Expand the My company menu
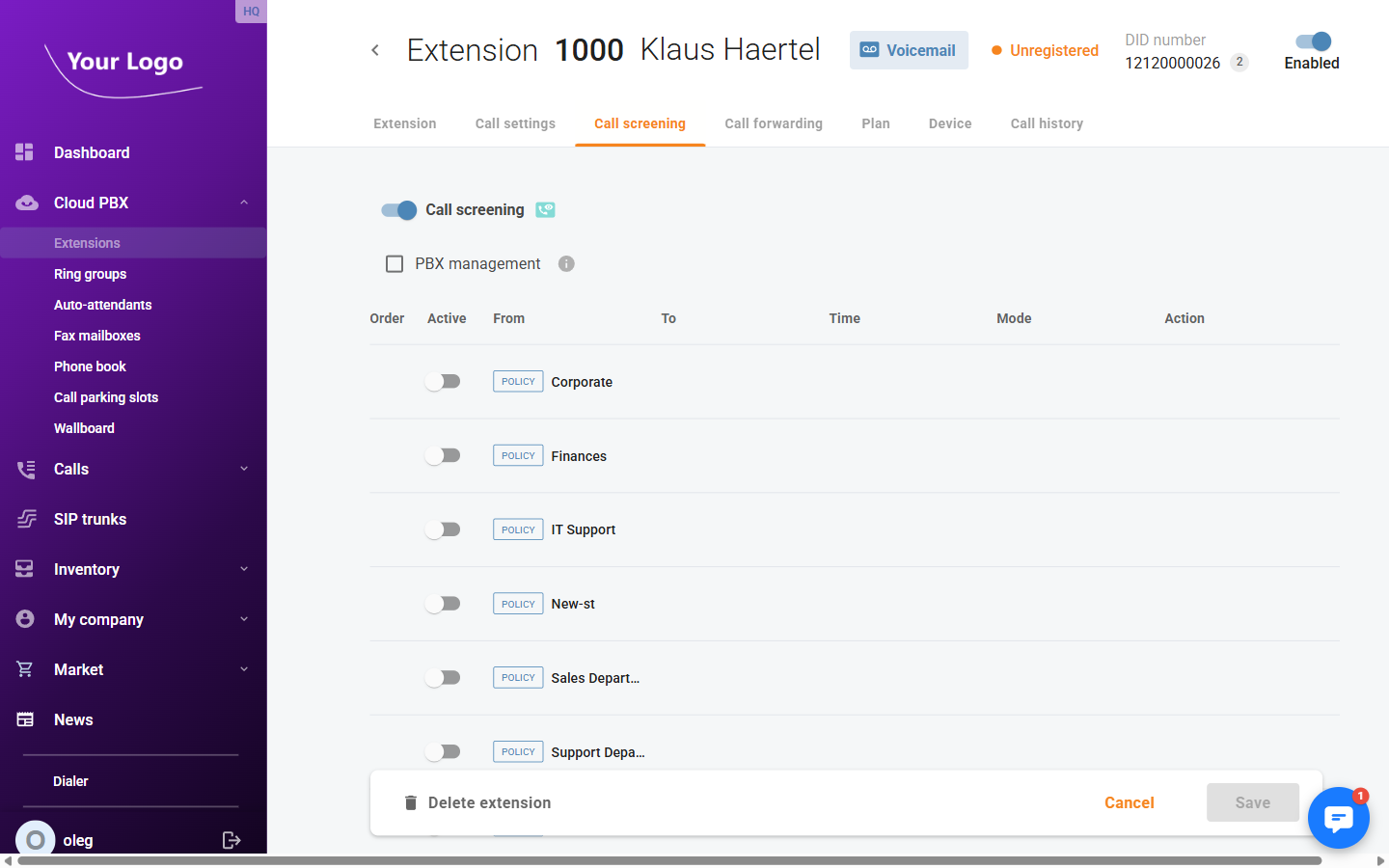The height and width of the screenshot is (868, 1389). pyautogui.click(x=244, y=619)
